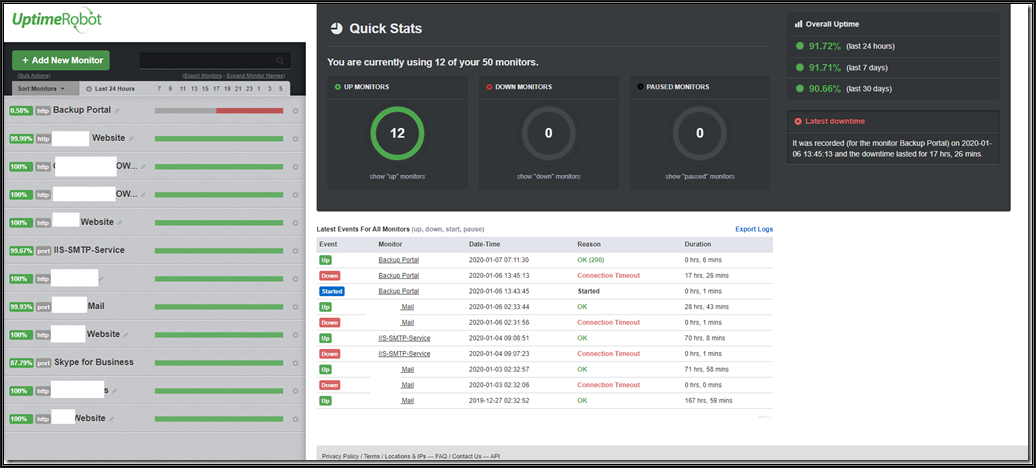Click Export Logs link
Viewport: 1036px width, 468px height.
pos(754,229)
